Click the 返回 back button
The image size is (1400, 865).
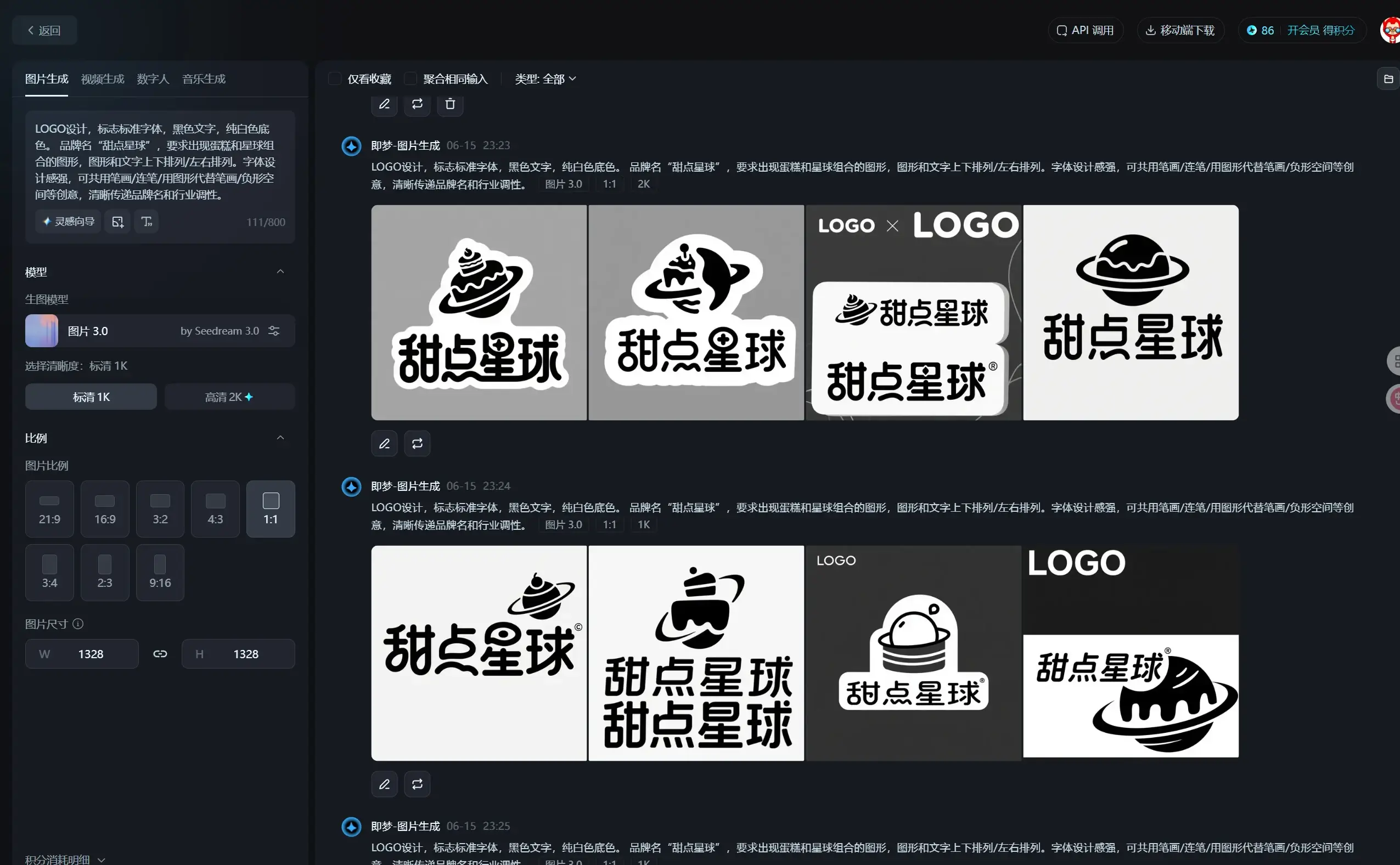(x=44, y=30)
